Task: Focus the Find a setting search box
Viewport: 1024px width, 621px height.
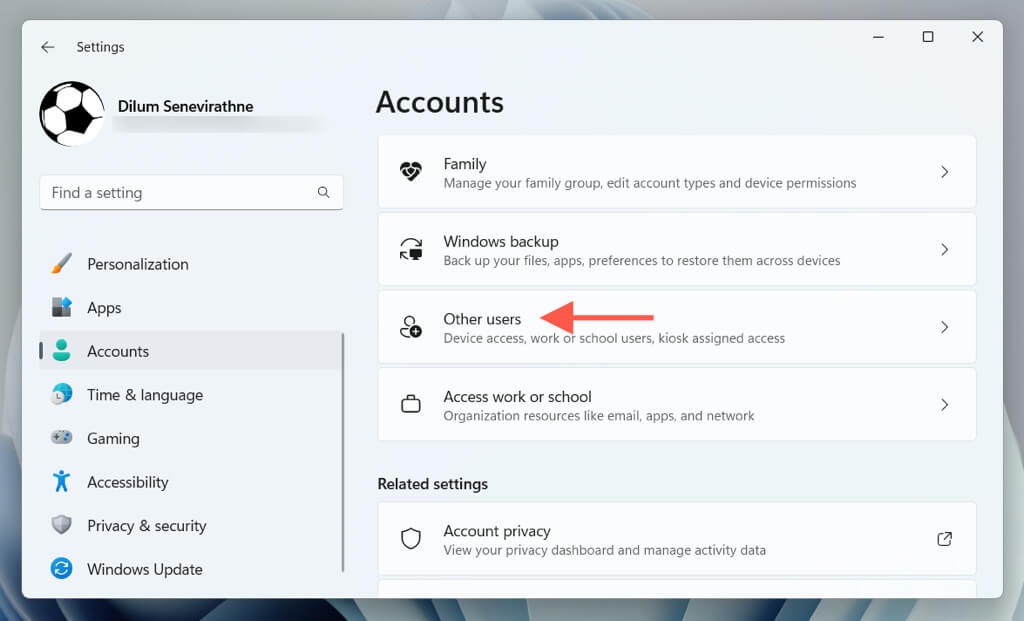Action: (x=191, y=193)
